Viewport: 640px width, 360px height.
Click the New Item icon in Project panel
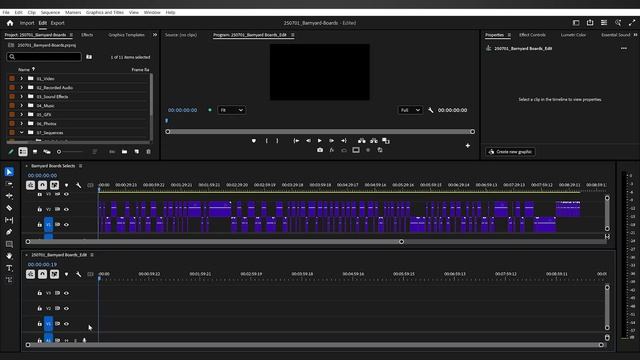pyautogui.click(x=136, y=152)
